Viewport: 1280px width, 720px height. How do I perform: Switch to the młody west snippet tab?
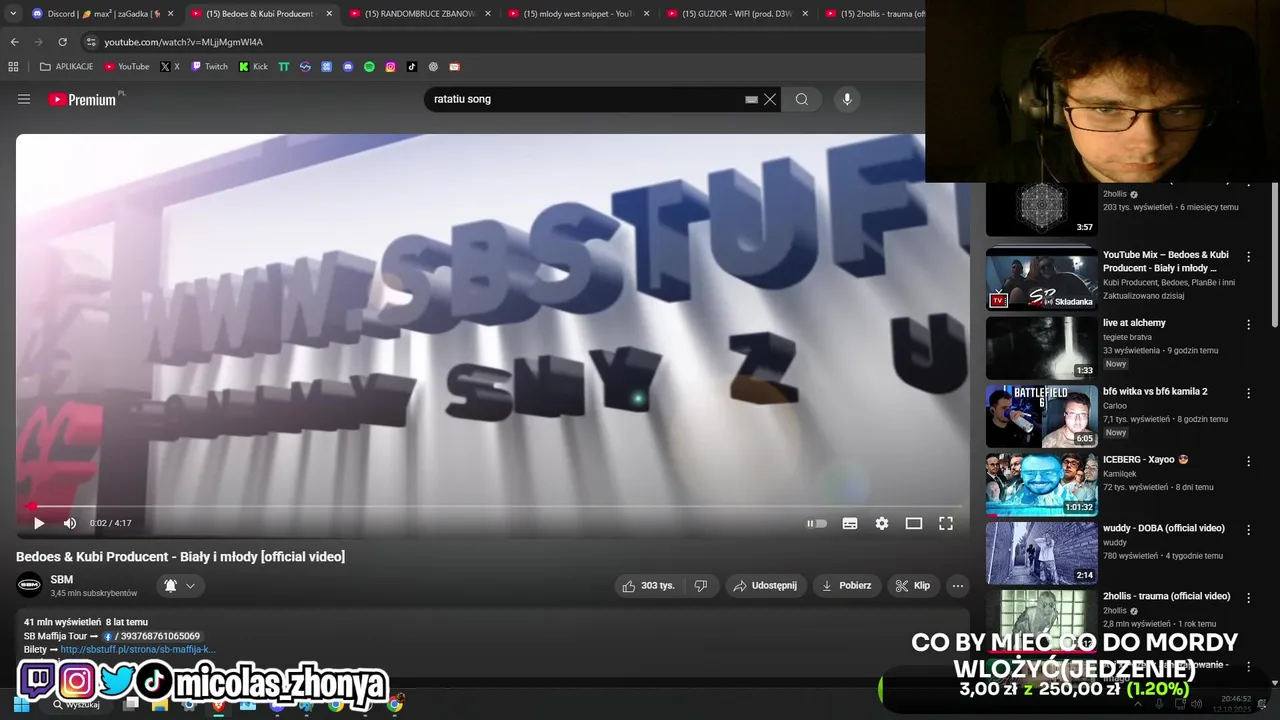pyautogui.click(x=577, y=14)
